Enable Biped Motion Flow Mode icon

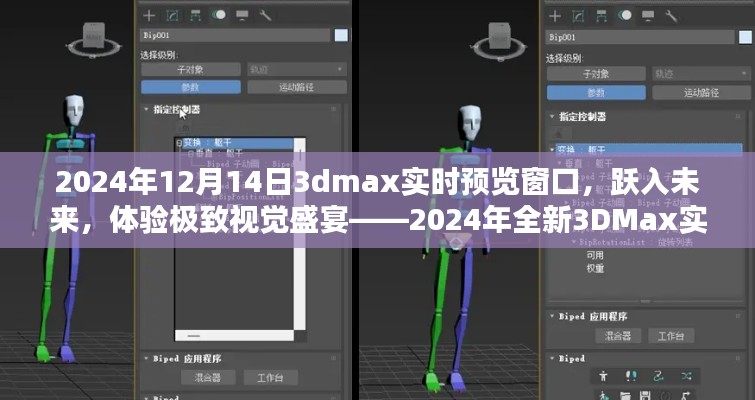click(x=658, y=376)
